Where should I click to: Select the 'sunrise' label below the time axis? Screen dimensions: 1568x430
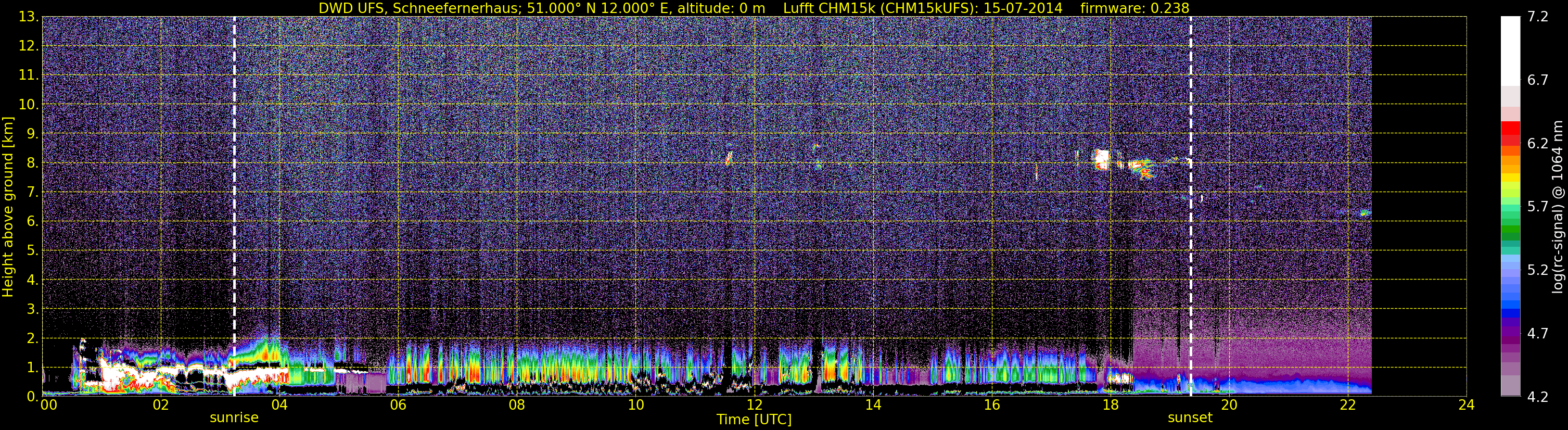pyautogui.click(x=234, y=418)
